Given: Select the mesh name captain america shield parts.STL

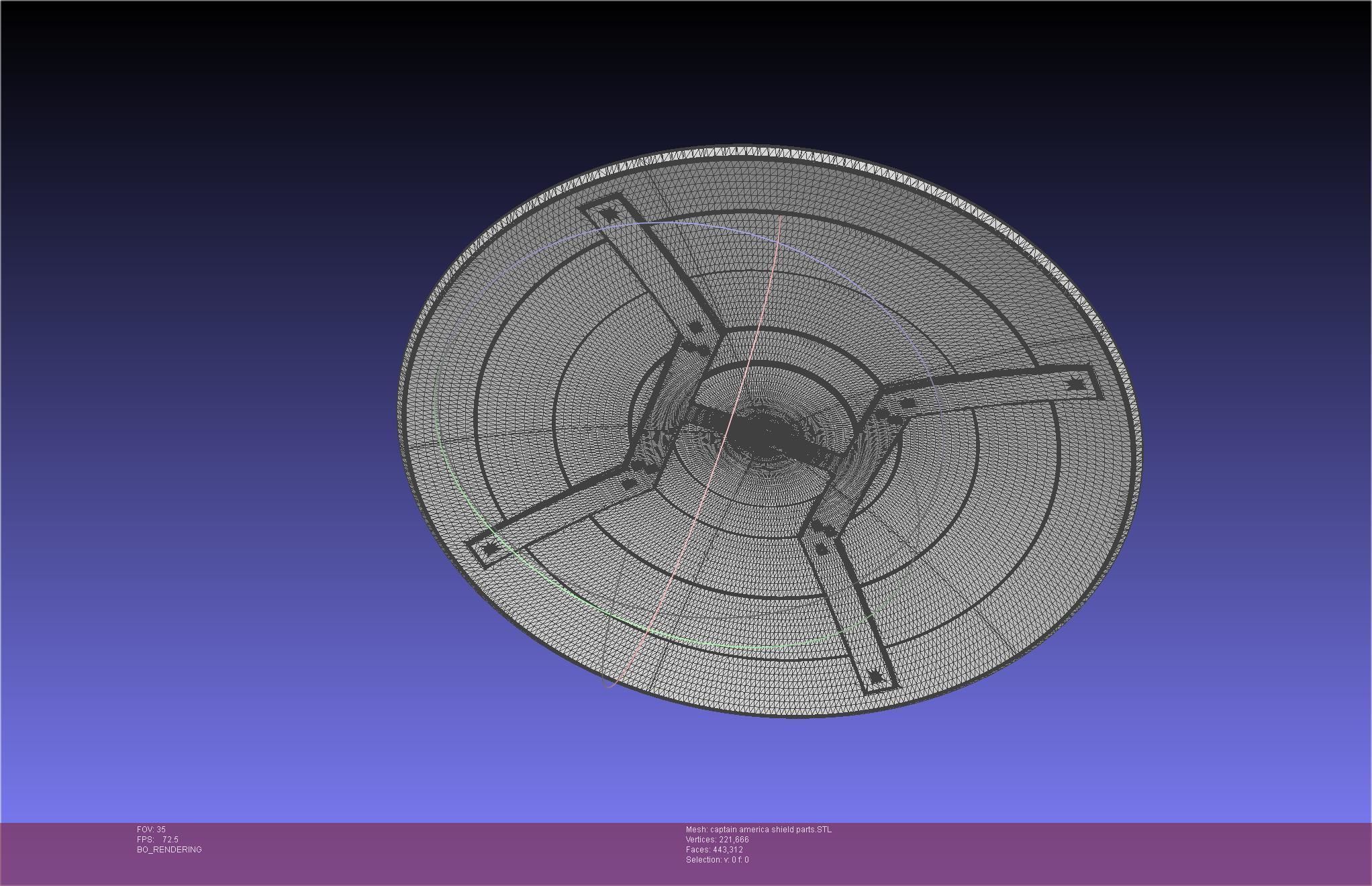Looking at the screenshot, I should [x=771, y=830].
